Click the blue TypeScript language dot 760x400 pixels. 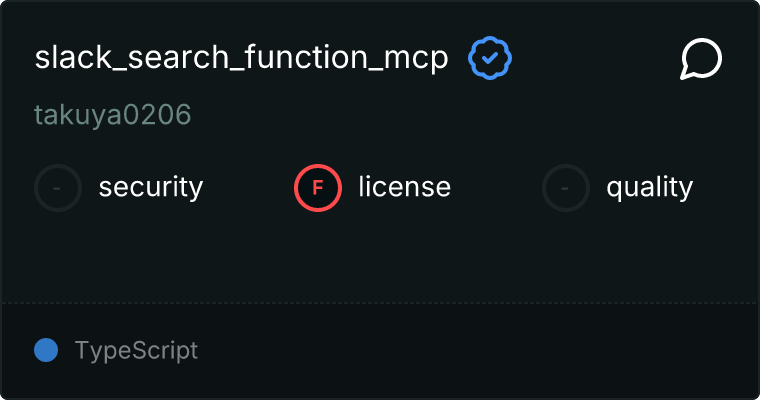click(46, 350)
